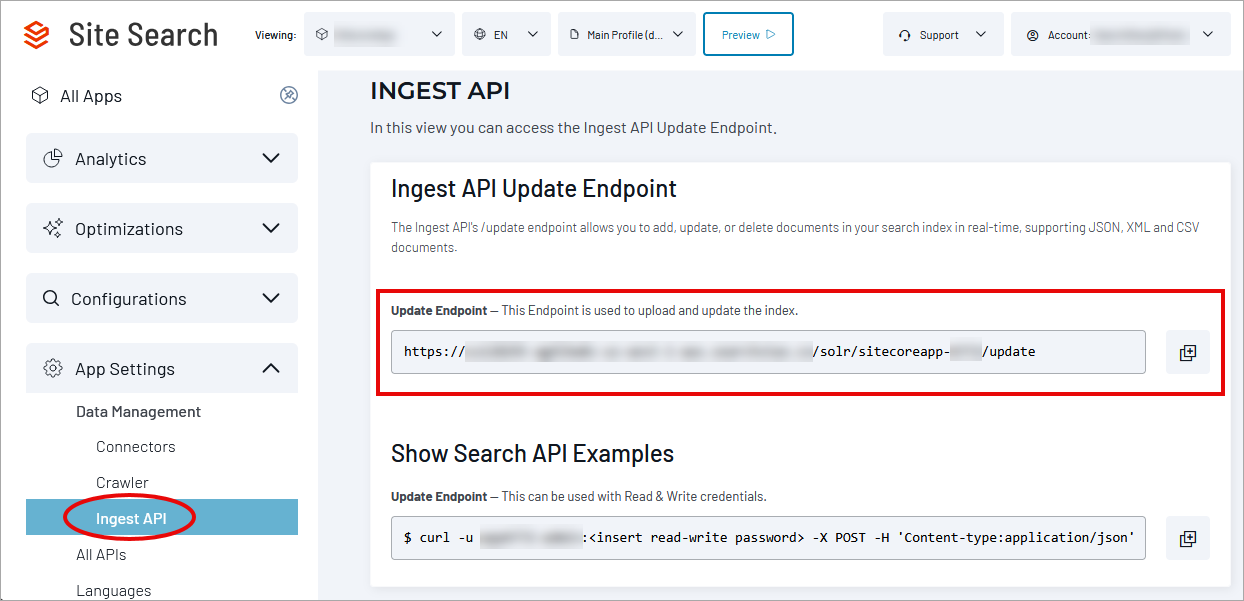Click the All Apps cube icon
Screen dimensions: 1244x601
(x=40, y=95)
